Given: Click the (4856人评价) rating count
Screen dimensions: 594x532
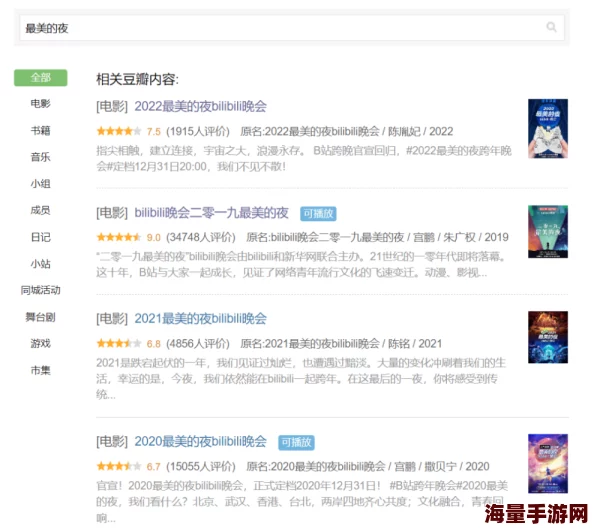Looking at the screenshot, I should click(x=198, y=344).
